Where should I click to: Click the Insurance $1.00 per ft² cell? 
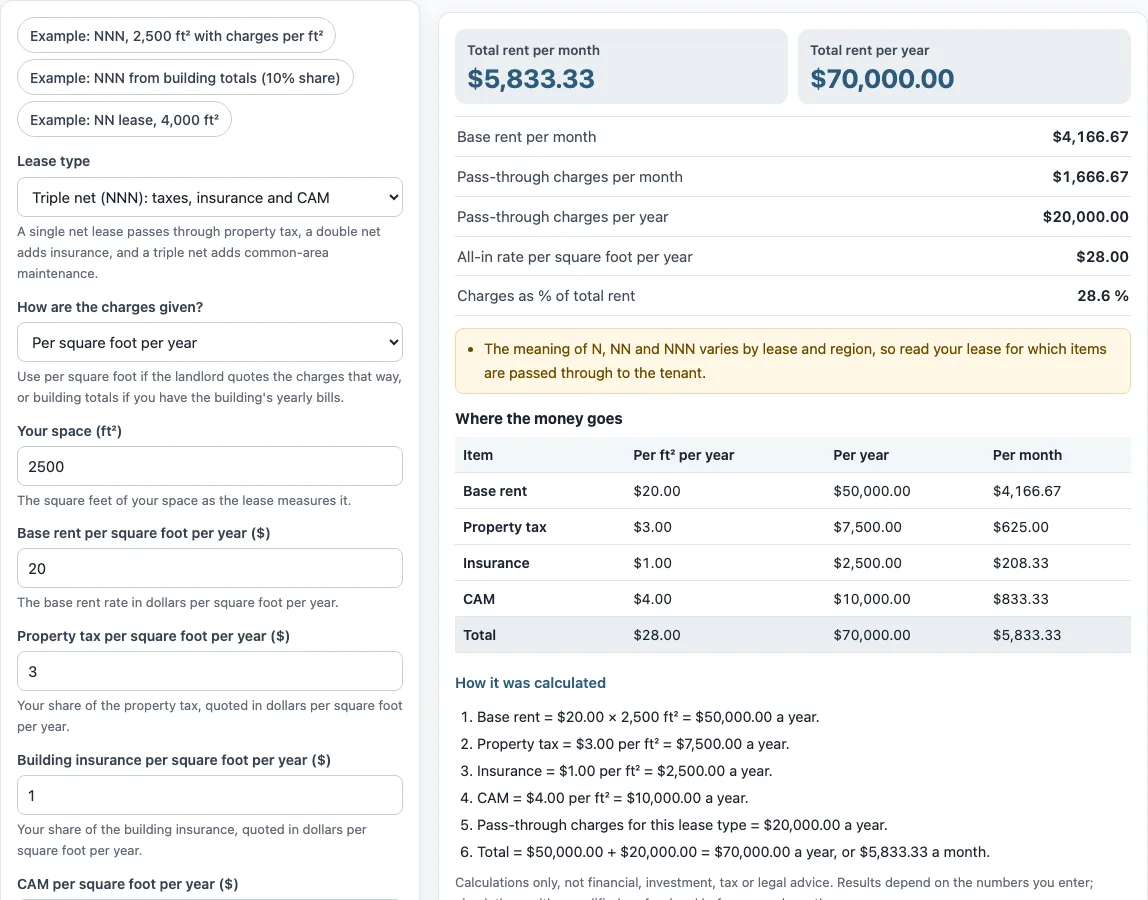point(652,562)
